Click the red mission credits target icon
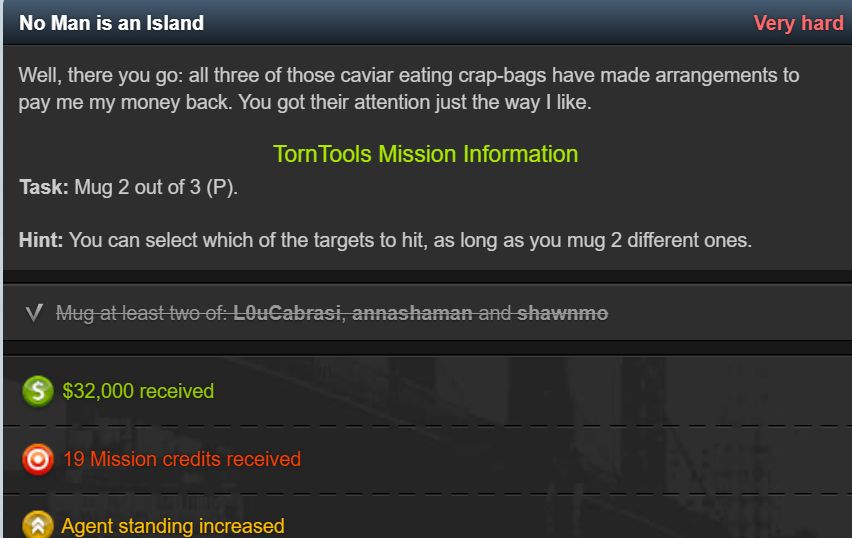Viewport: 852px width, 538px height. point(37,459)
